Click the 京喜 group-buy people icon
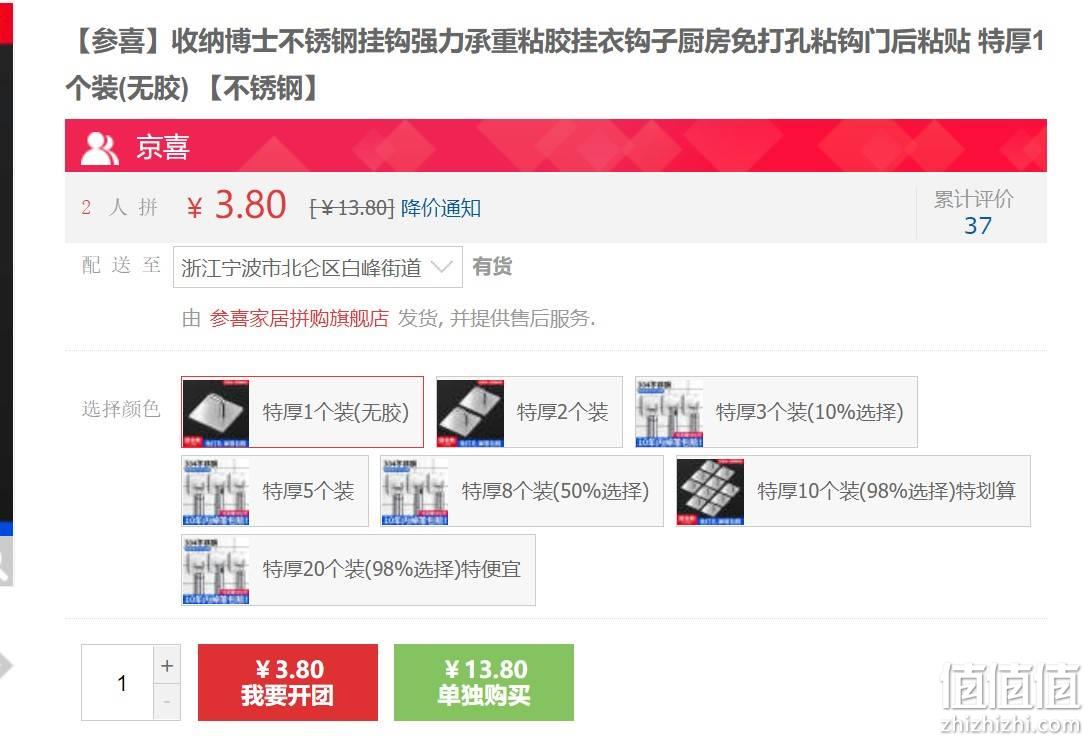 99,147
